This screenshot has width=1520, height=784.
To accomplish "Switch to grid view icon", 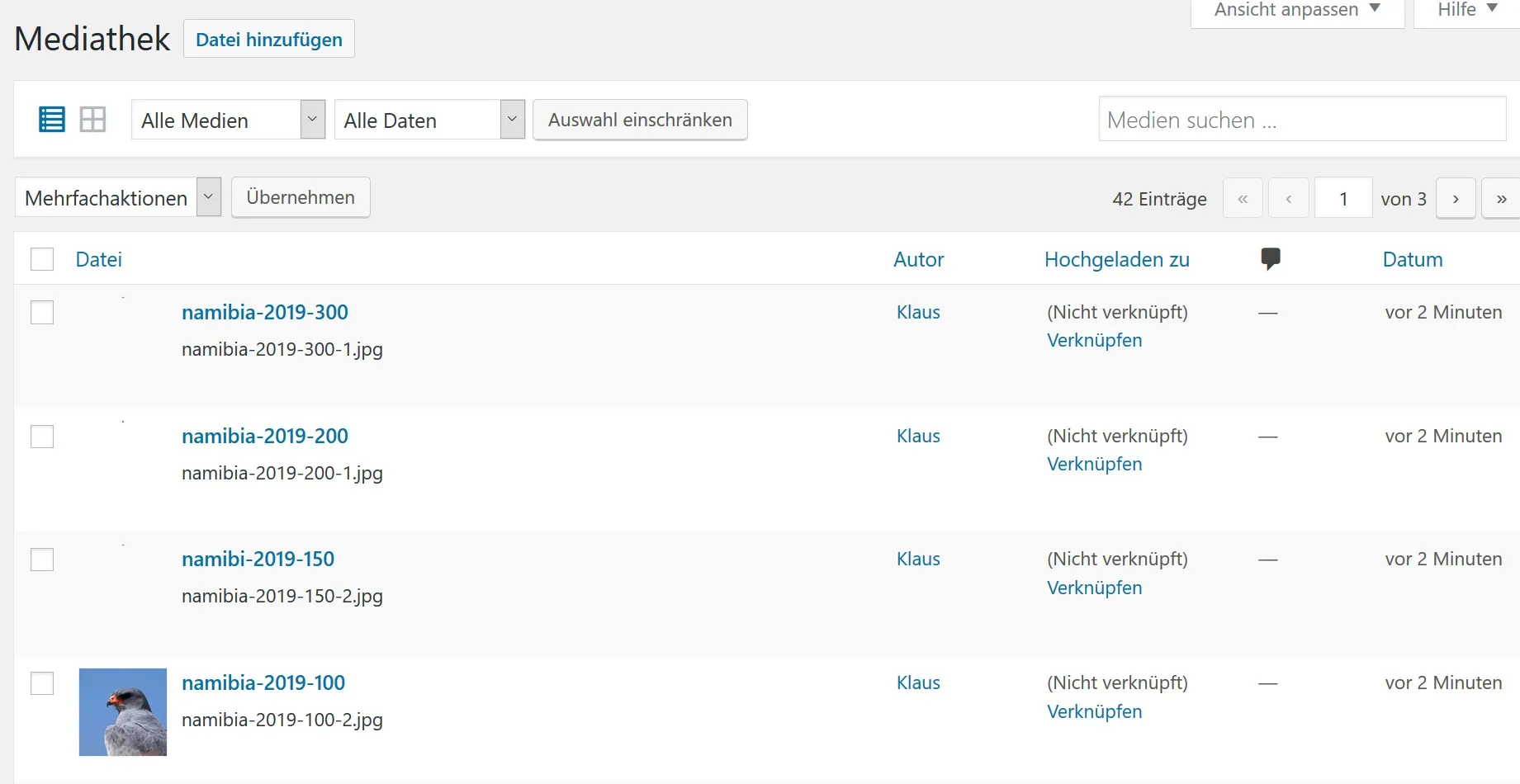I will 92,120.
